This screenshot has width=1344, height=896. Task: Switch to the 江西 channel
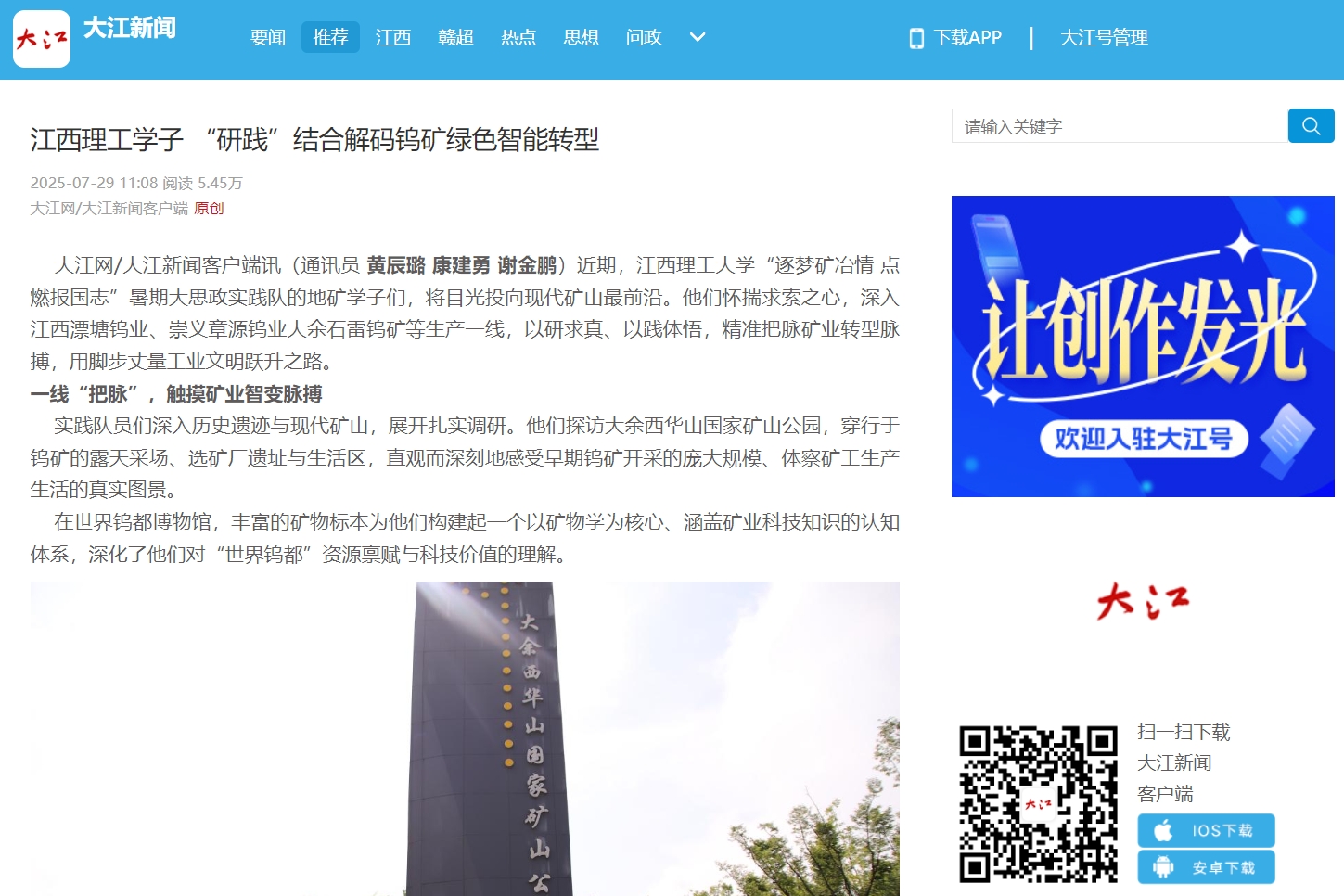click(x=393, y=37)
